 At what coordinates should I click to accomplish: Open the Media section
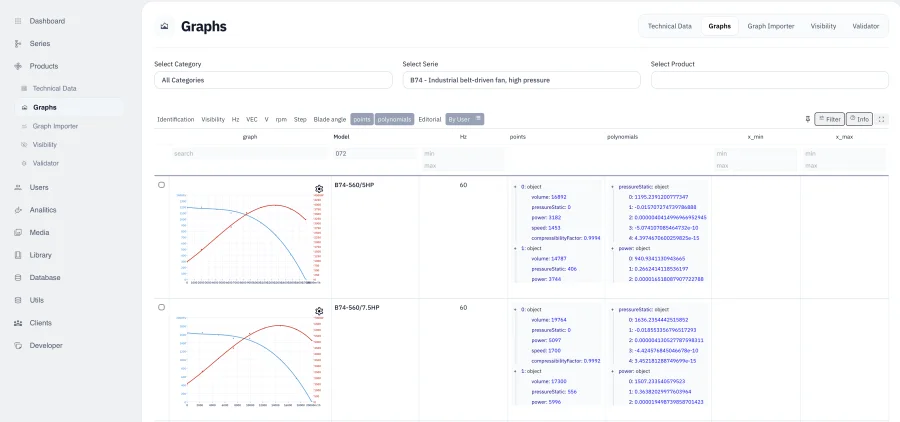pos(39,233)
